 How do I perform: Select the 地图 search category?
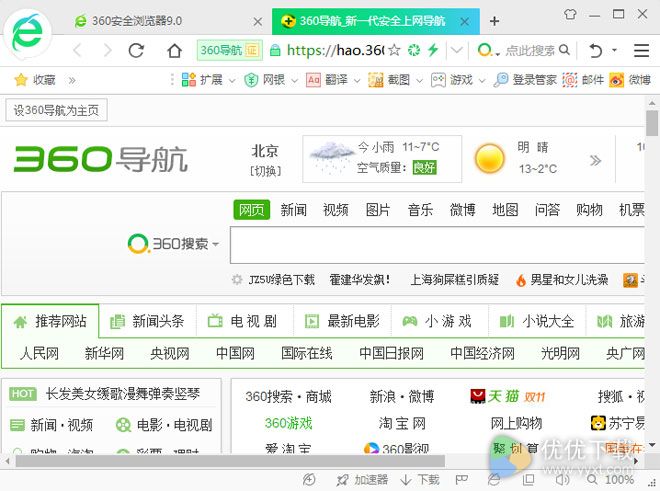click(x=505, y=209)
